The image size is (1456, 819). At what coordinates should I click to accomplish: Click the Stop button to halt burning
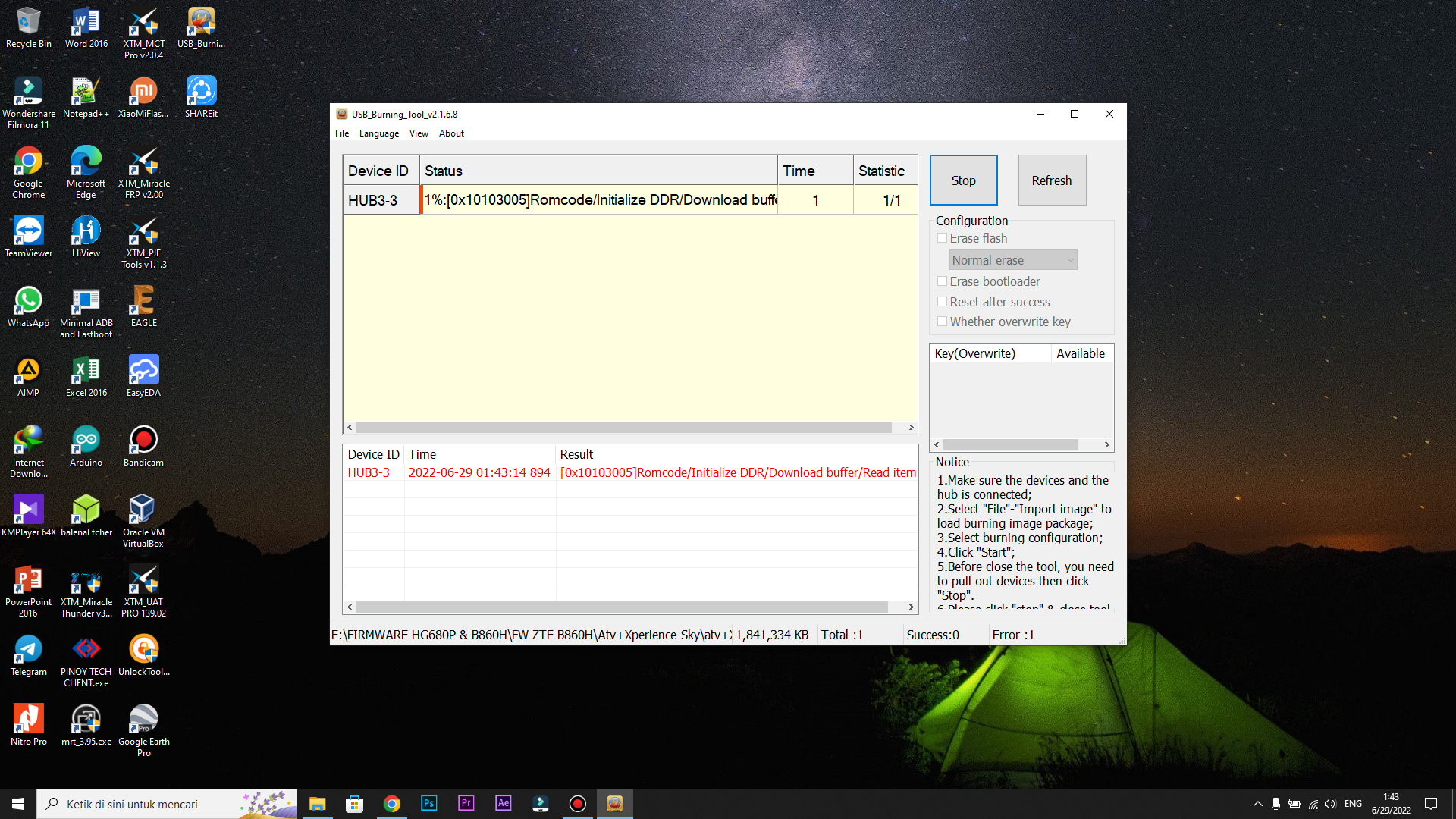point(962,180)
